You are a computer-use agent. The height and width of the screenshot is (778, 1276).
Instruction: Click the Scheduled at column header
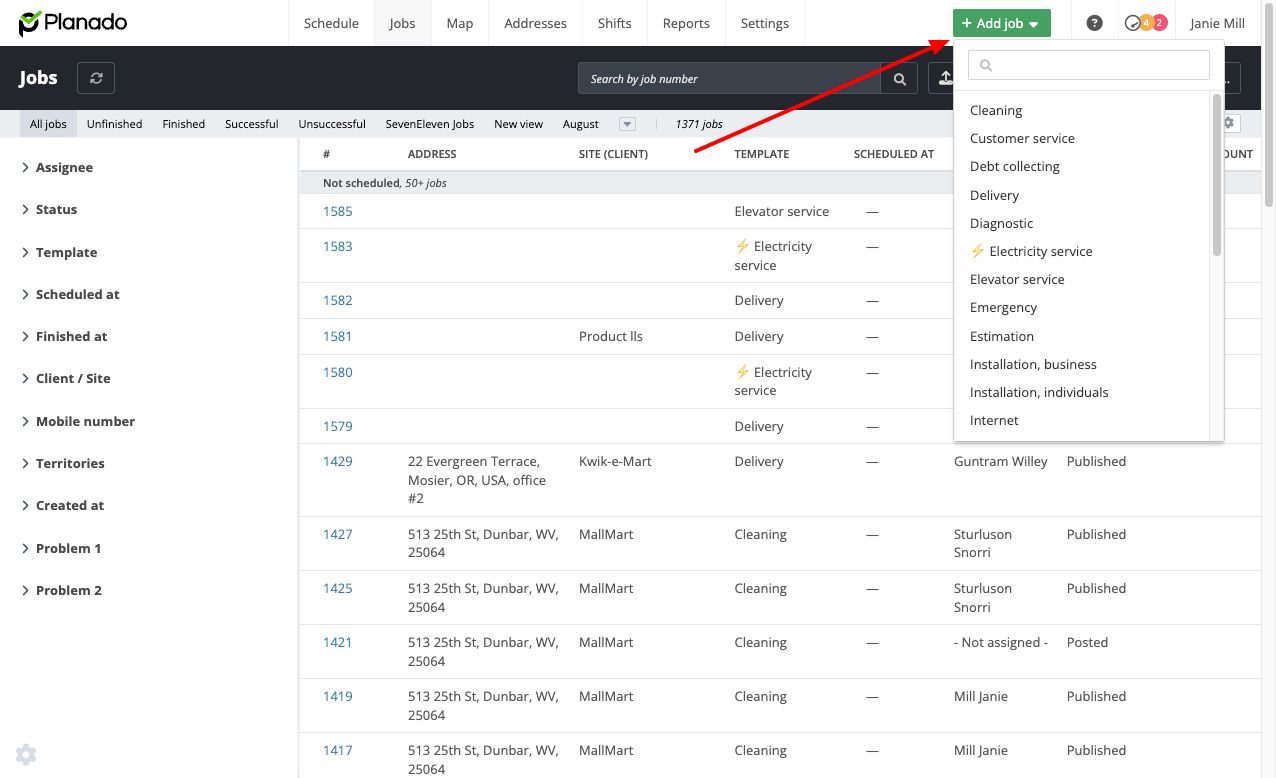point(893,154)
